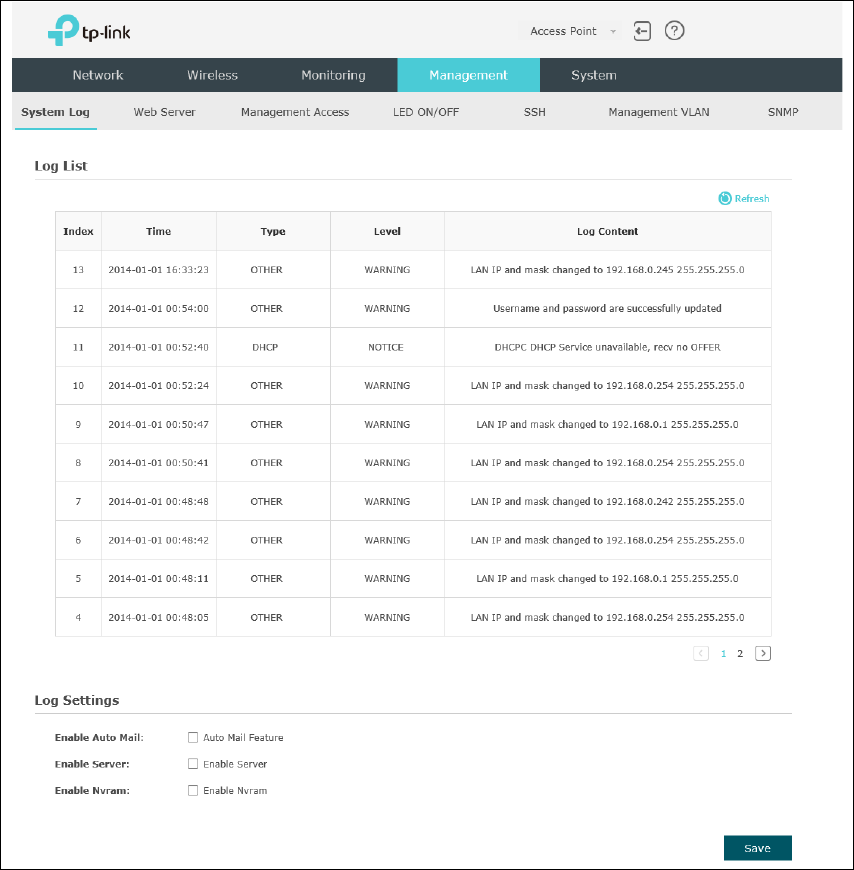Open the help question mark icon
The image size is (854, 870).
pos(674,31)
